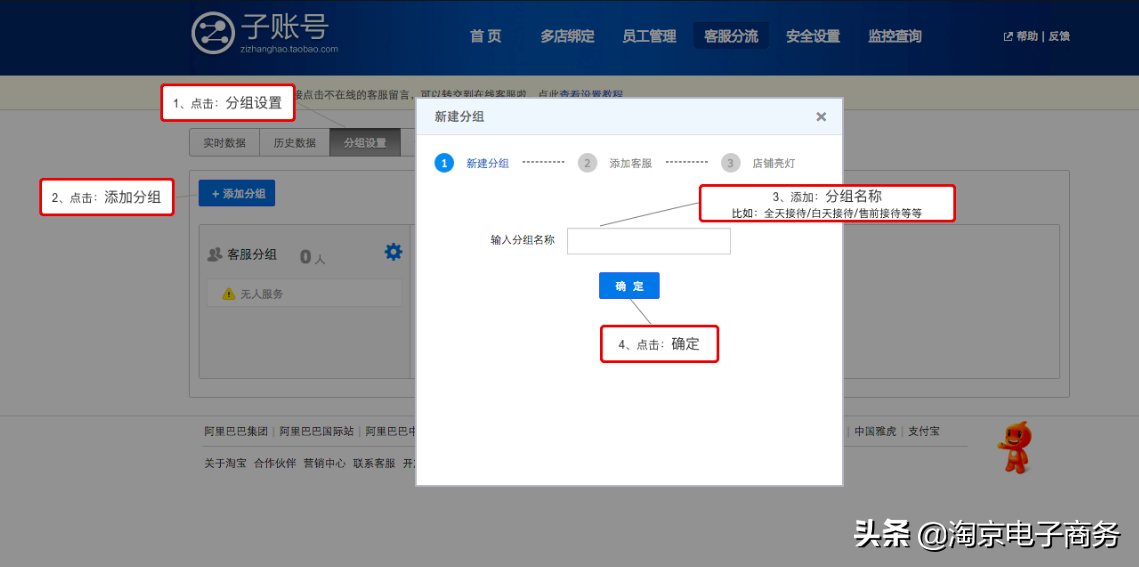This screenshot has width=1139, height=567.
Task: Click the zizhanghao.taobao.com text under logo
Action: click(289, 49)
